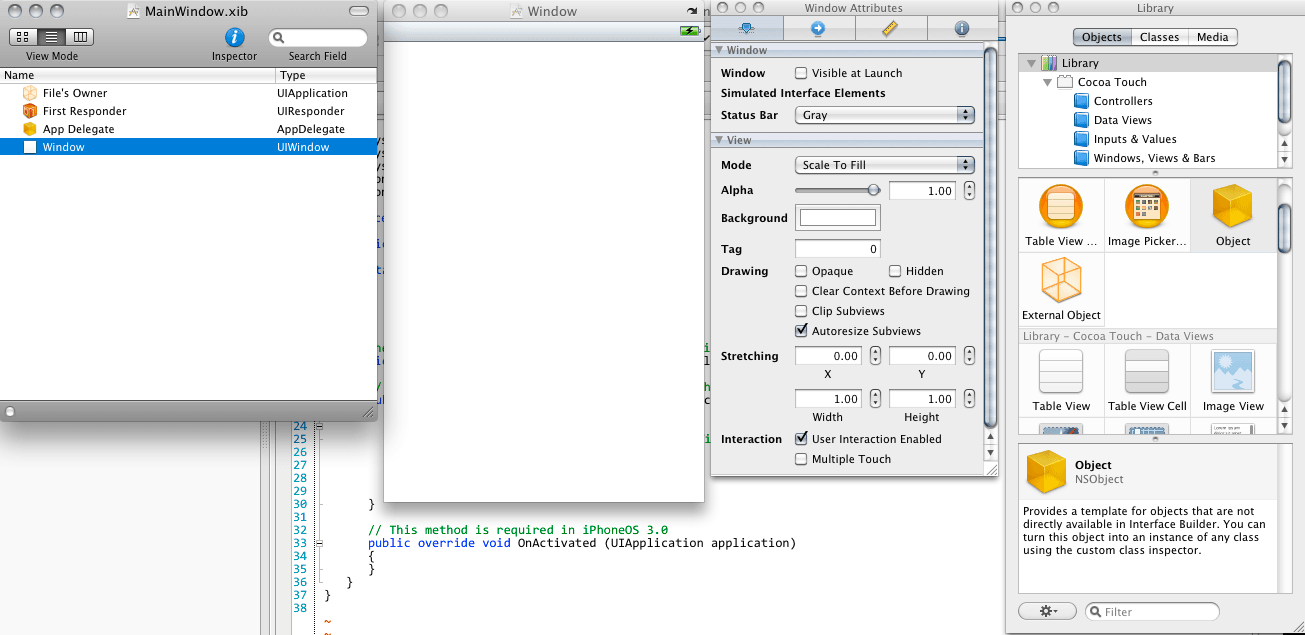Select the App Delegate row

click(x=188, y=129)
